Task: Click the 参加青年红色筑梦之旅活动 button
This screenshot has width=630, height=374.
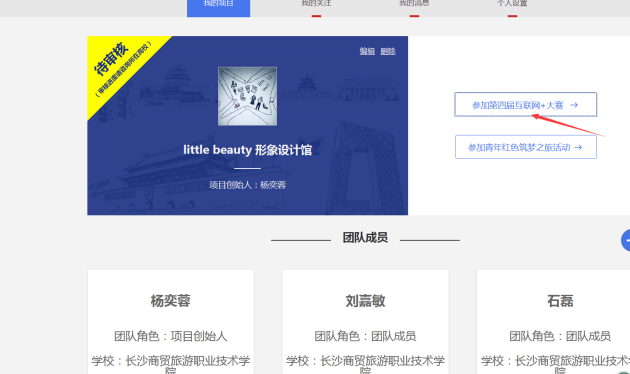Action: point(526,147)
